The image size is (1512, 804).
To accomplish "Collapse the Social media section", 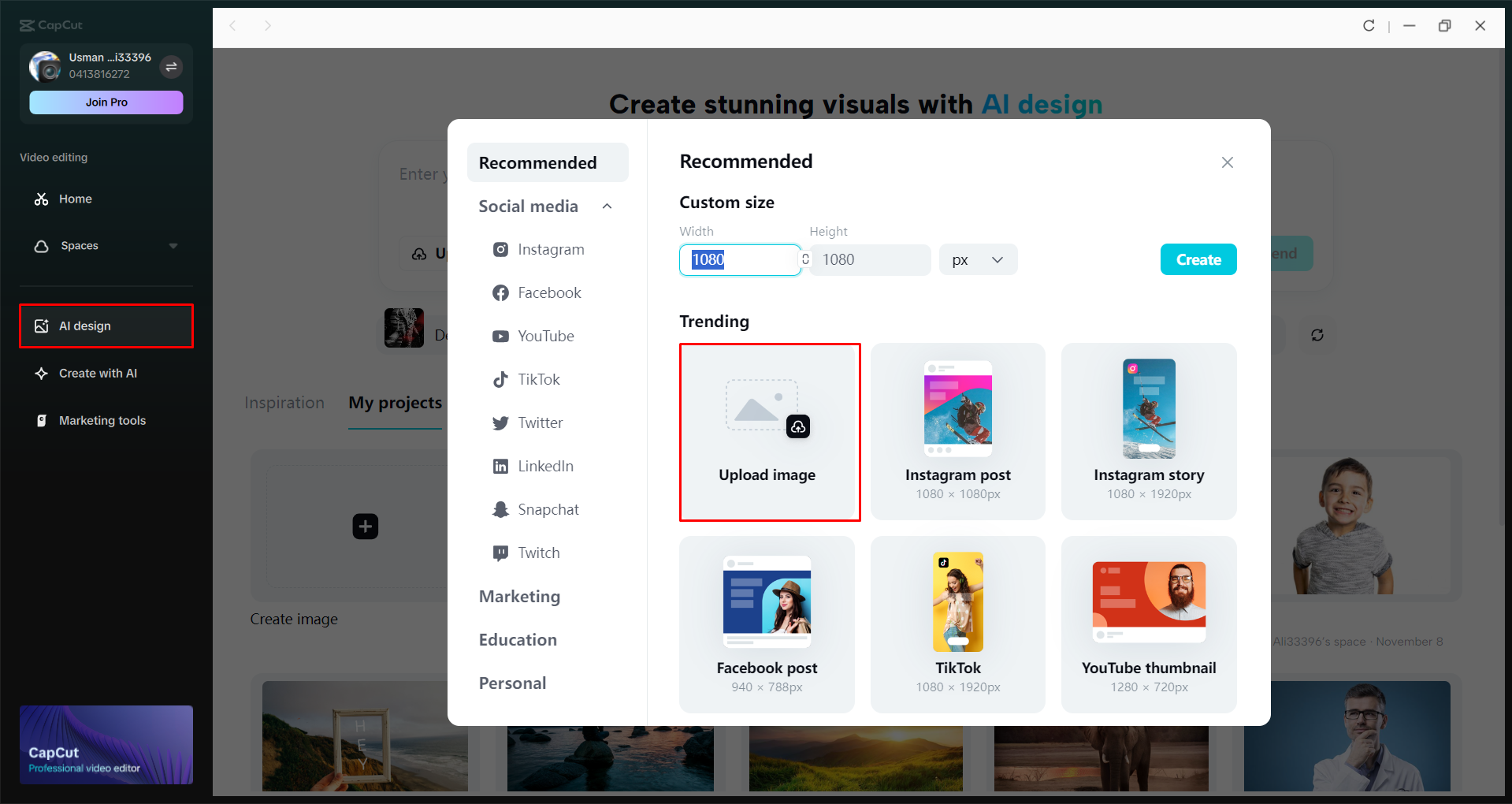I will pyautogui.click(x=607, y=206).
